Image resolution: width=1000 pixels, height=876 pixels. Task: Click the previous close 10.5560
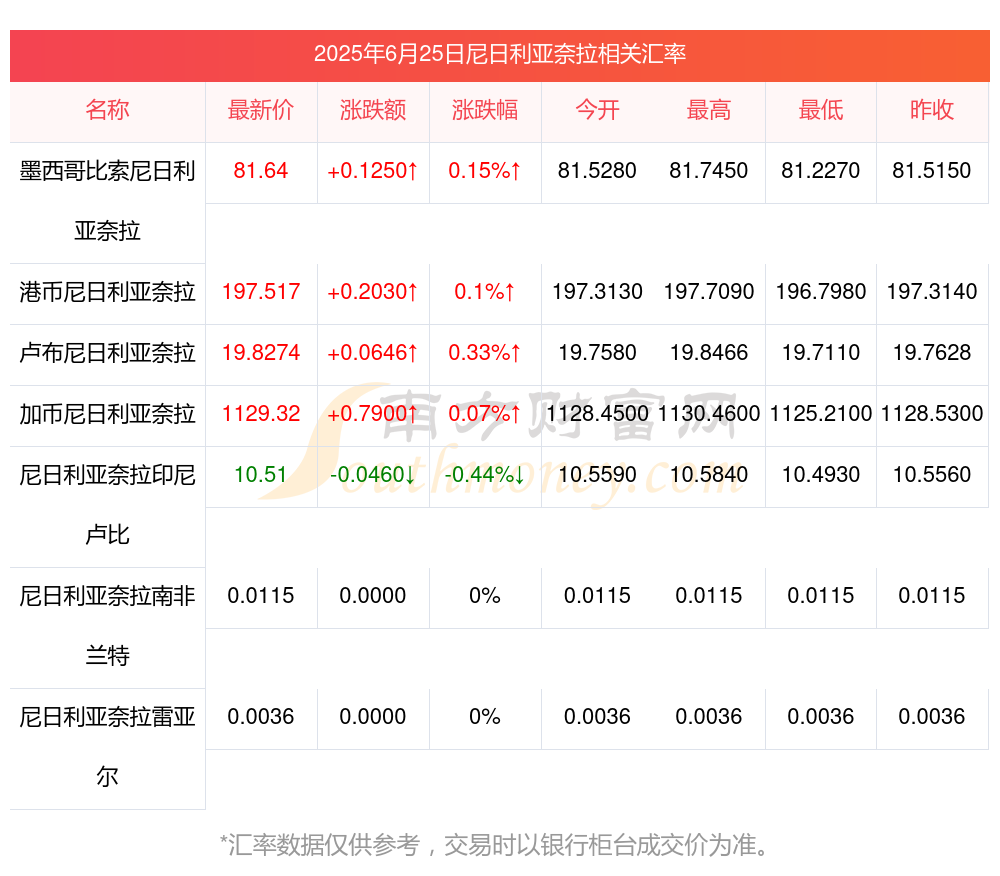[x=932, y=474]
